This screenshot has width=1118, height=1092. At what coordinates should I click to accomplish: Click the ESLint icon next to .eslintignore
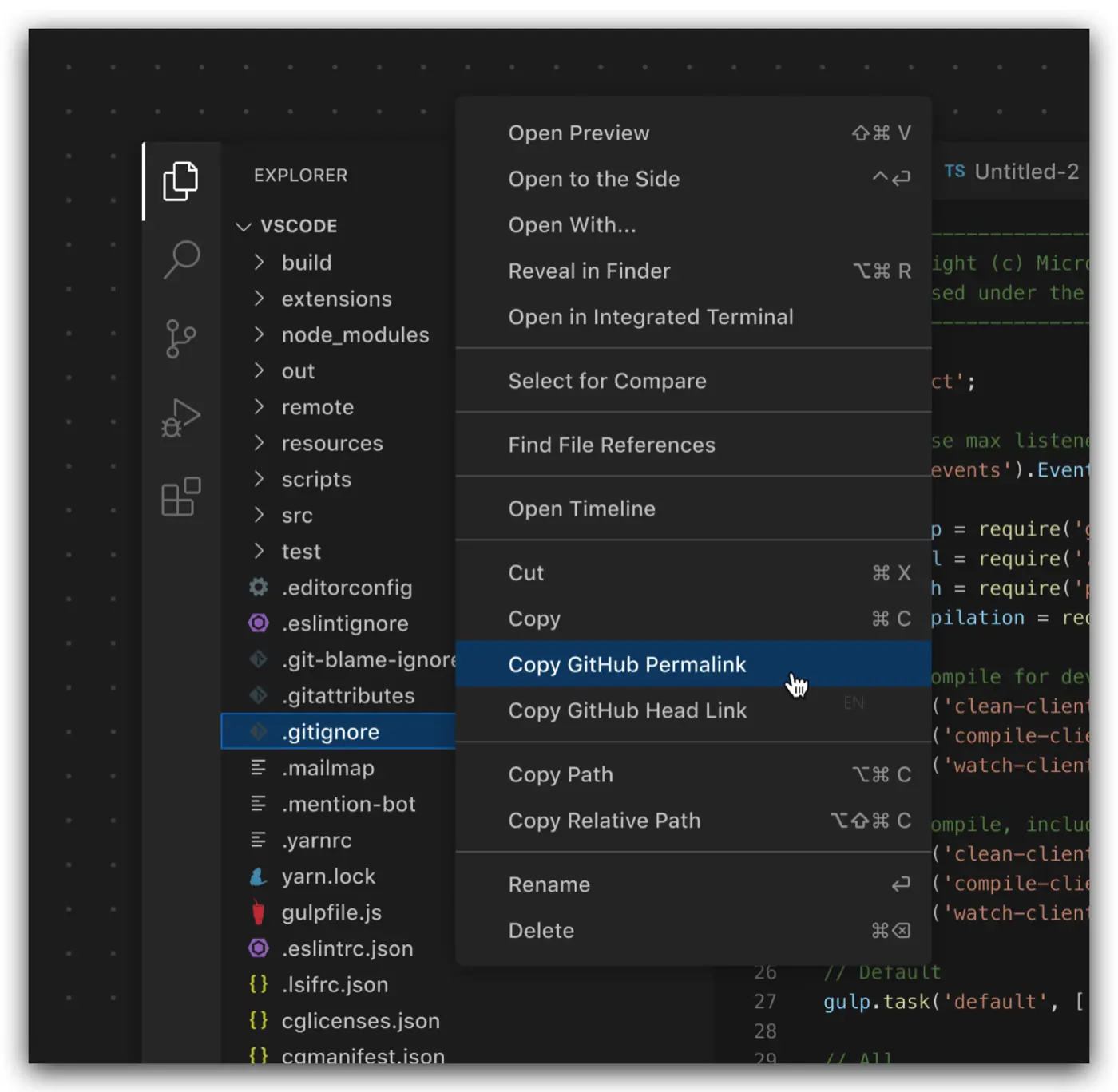(258, 623)
